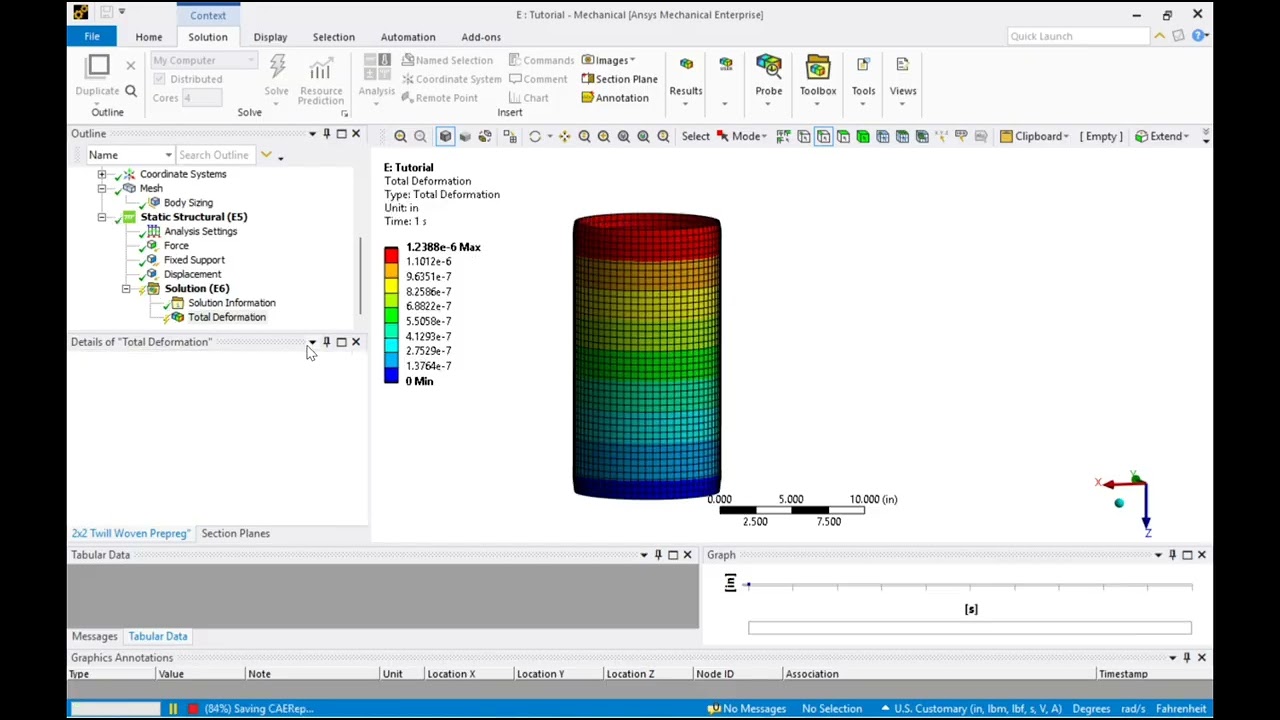Toggle pin on the Tabular Data panel

[x=658, y=555]
